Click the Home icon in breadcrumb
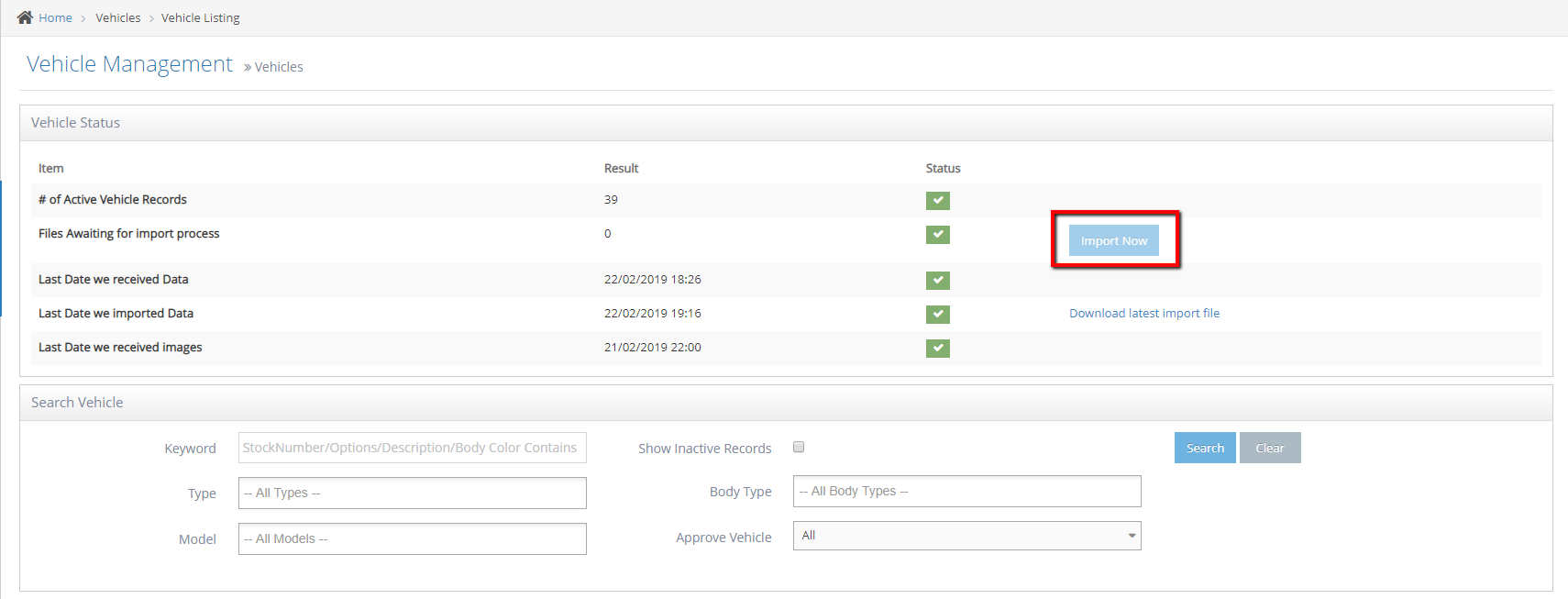The image size is (1568, 599). click(25, 17)
